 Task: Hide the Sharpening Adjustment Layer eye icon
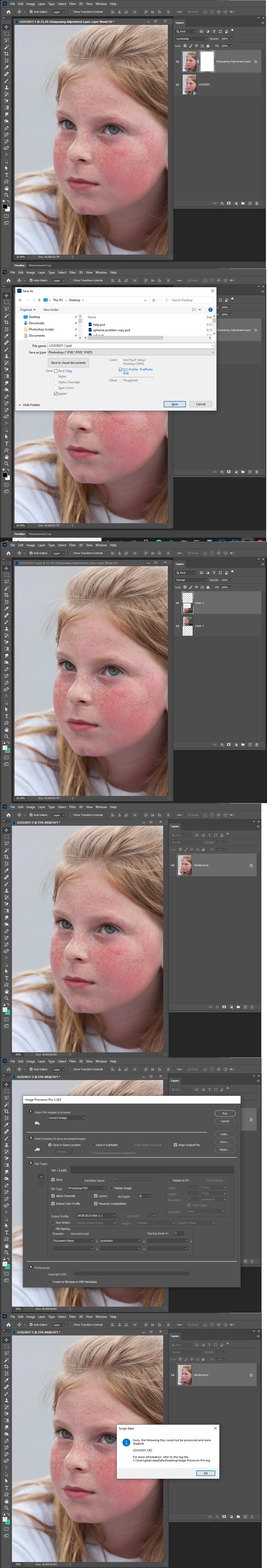point(177,62)
